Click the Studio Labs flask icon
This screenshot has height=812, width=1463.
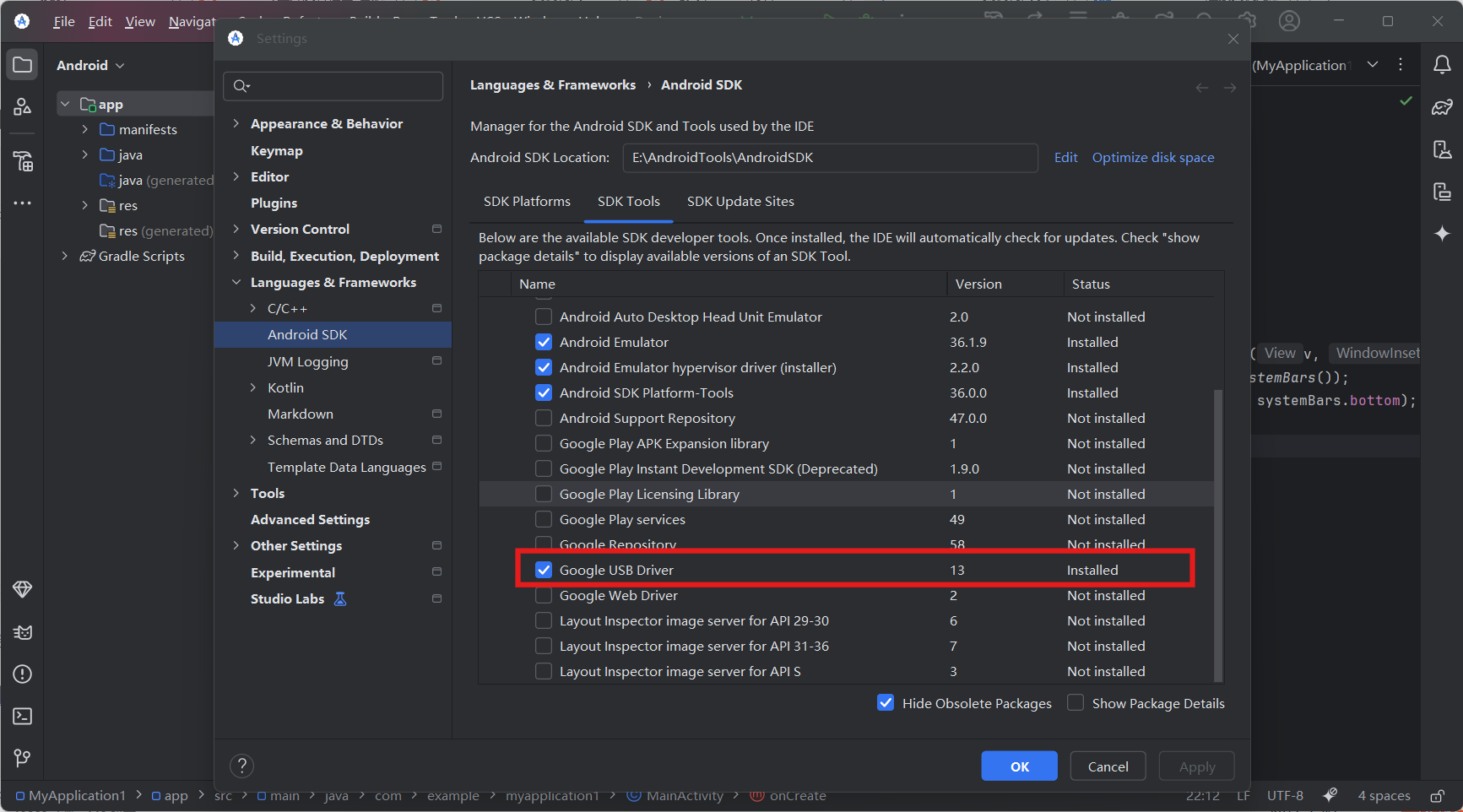point(340,598)
